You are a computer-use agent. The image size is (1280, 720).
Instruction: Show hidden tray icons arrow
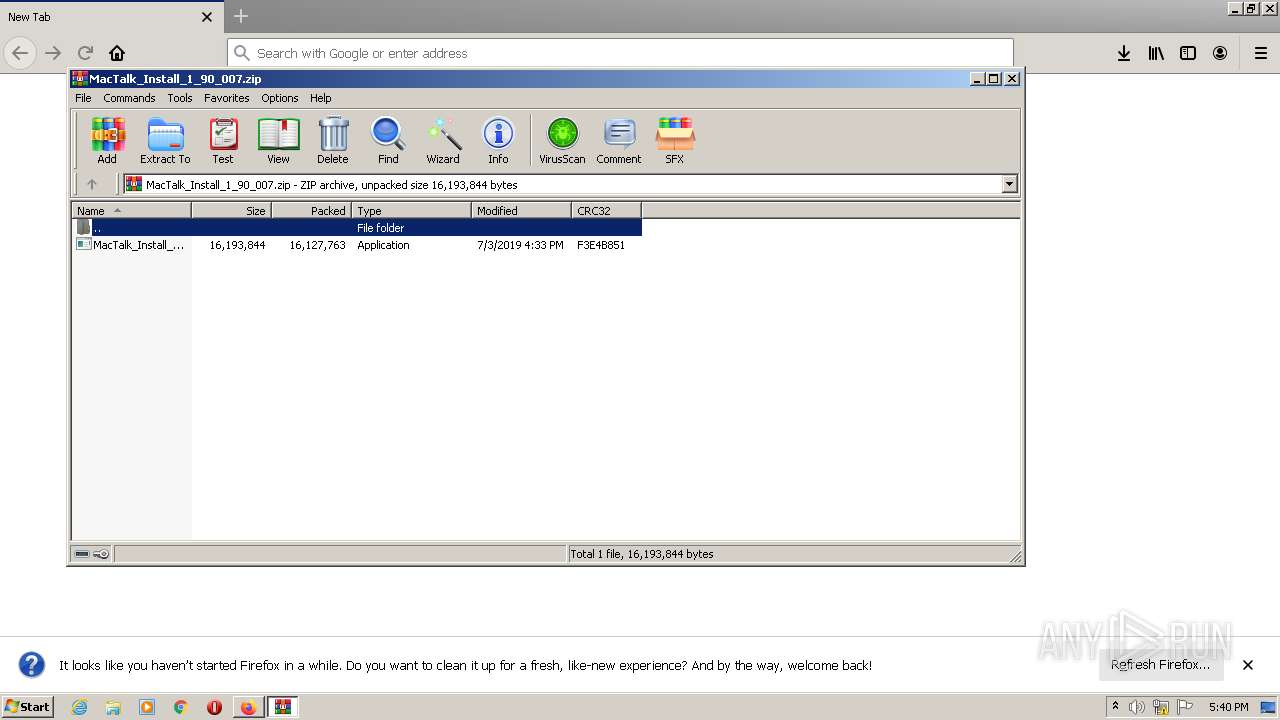[x=1115, y=706]
